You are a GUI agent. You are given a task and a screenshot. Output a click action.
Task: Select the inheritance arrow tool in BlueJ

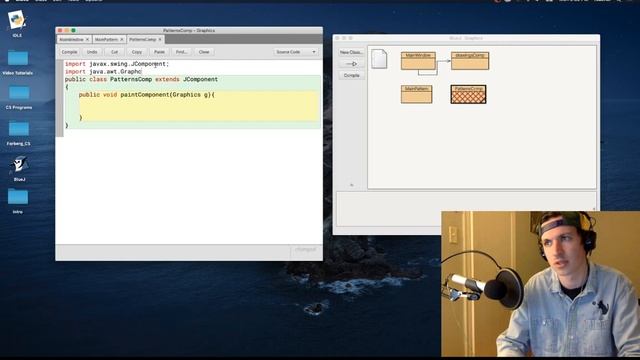(x=351, y=64)
